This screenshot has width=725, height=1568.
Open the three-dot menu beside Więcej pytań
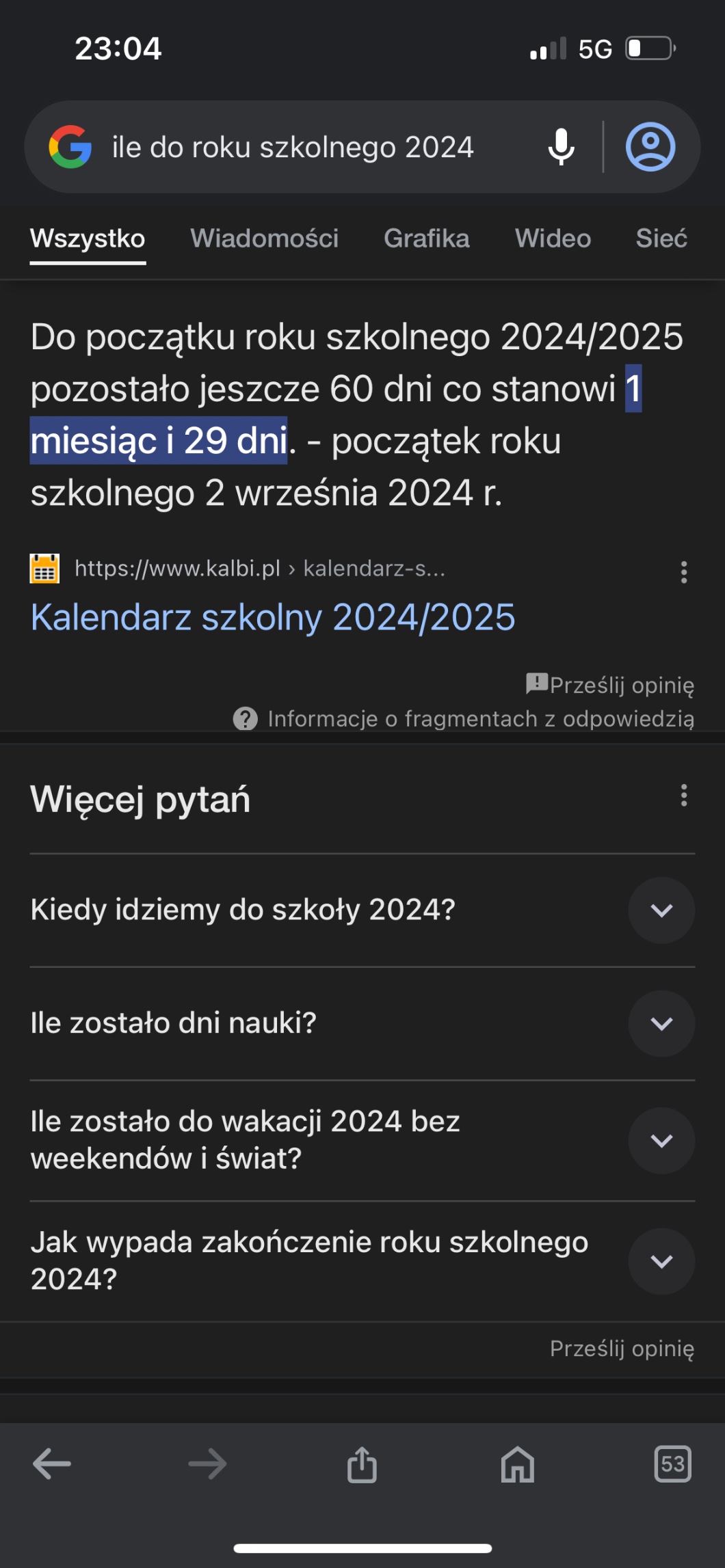tap(683, 796)
